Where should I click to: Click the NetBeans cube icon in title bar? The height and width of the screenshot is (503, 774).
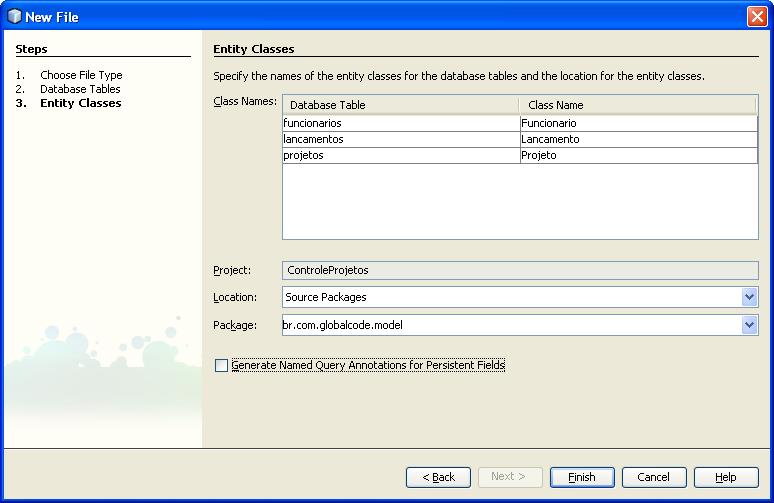(14, 16)
